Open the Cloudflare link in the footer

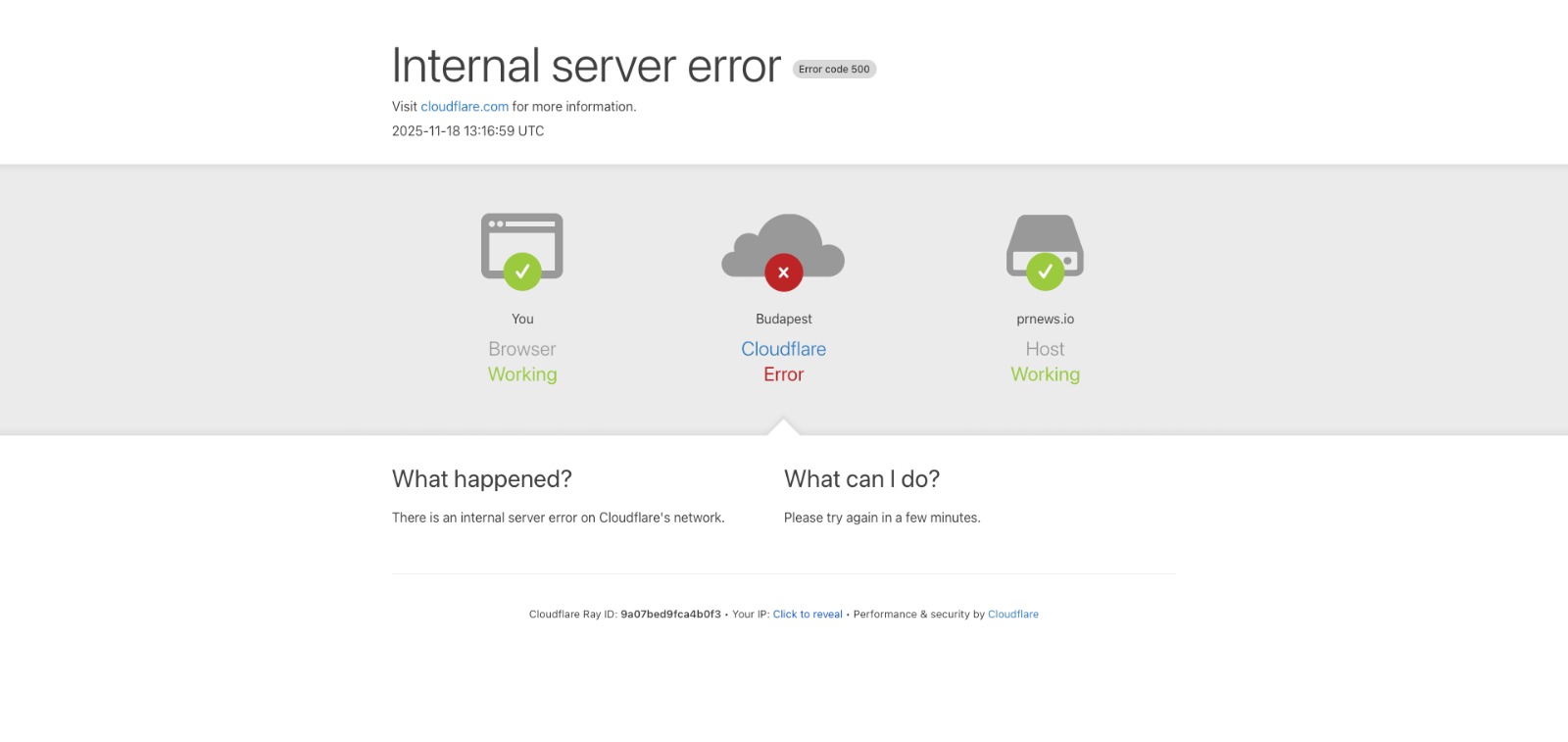(1013, 615)
